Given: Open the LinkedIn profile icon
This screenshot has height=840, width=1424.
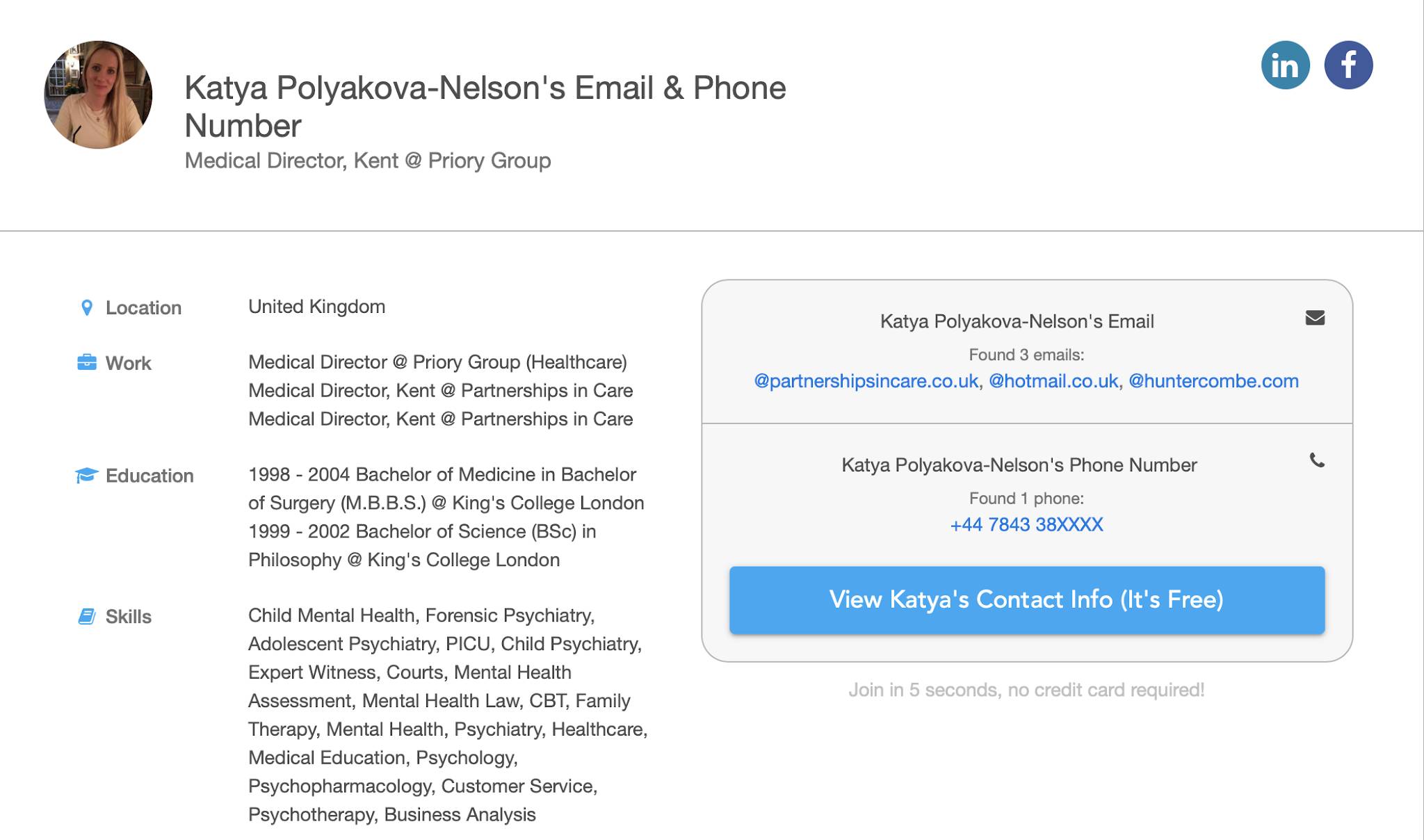Looking at the screenshot, I should (1285, 65).
